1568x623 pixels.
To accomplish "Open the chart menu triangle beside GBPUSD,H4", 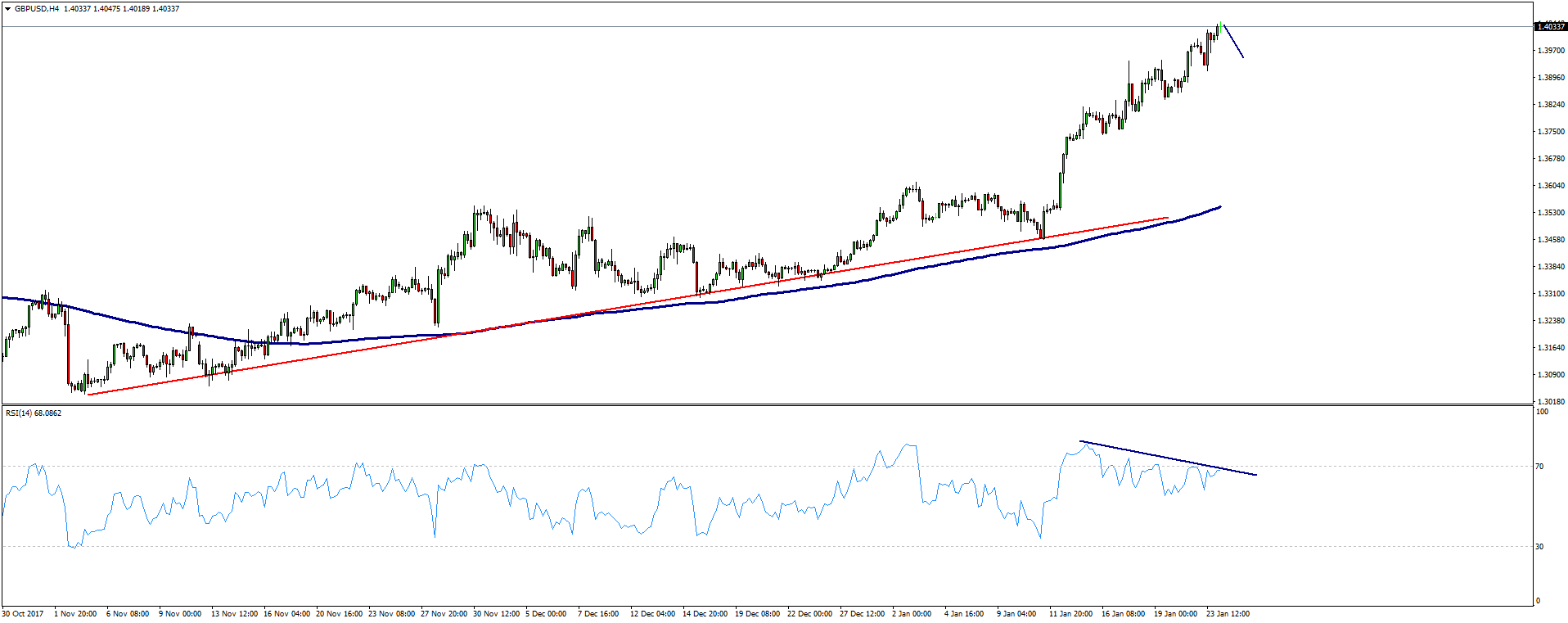I will (7, 9).
